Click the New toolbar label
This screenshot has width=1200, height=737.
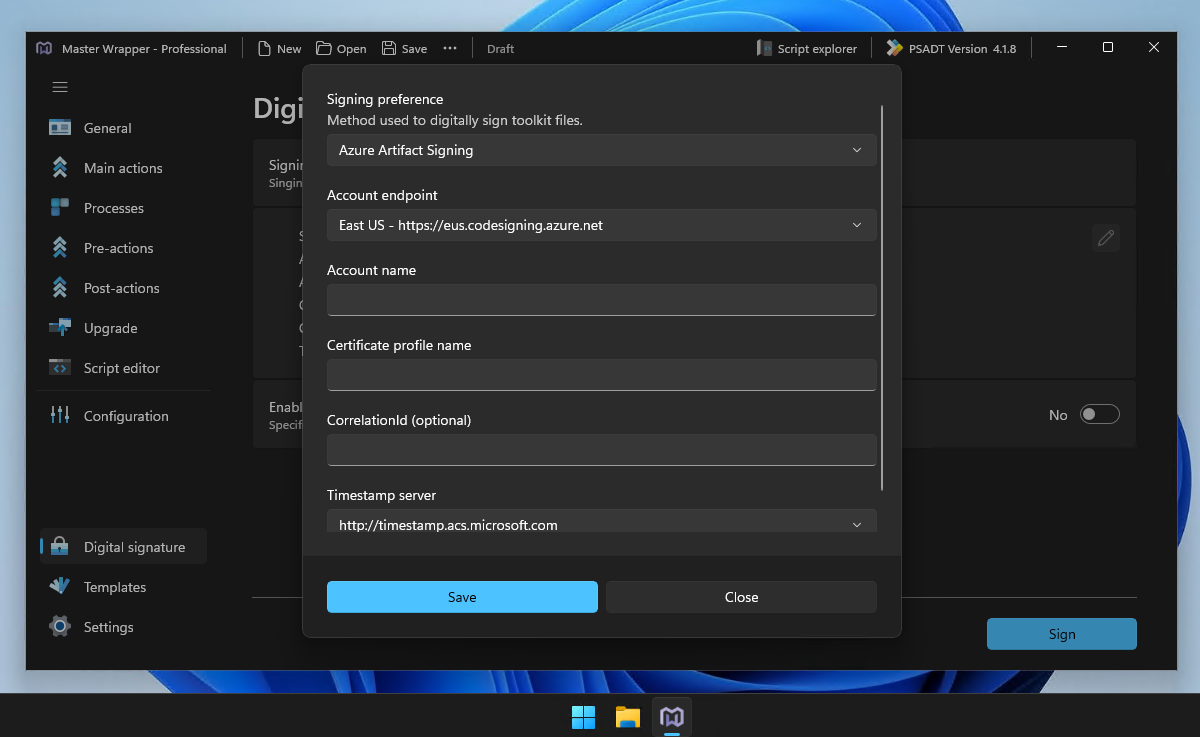tap(289, 49)
